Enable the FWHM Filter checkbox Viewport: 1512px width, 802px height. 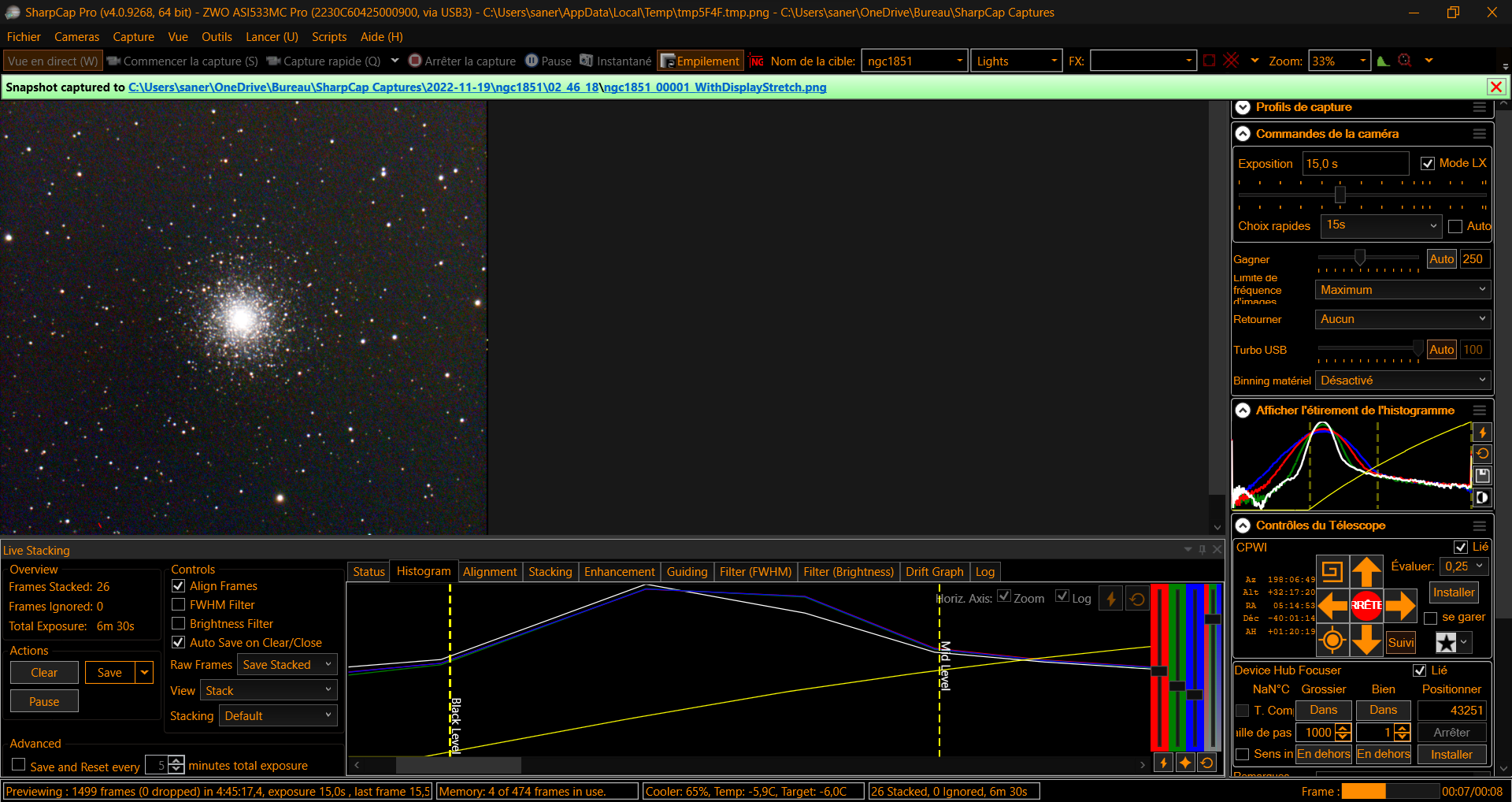(179, 605)
